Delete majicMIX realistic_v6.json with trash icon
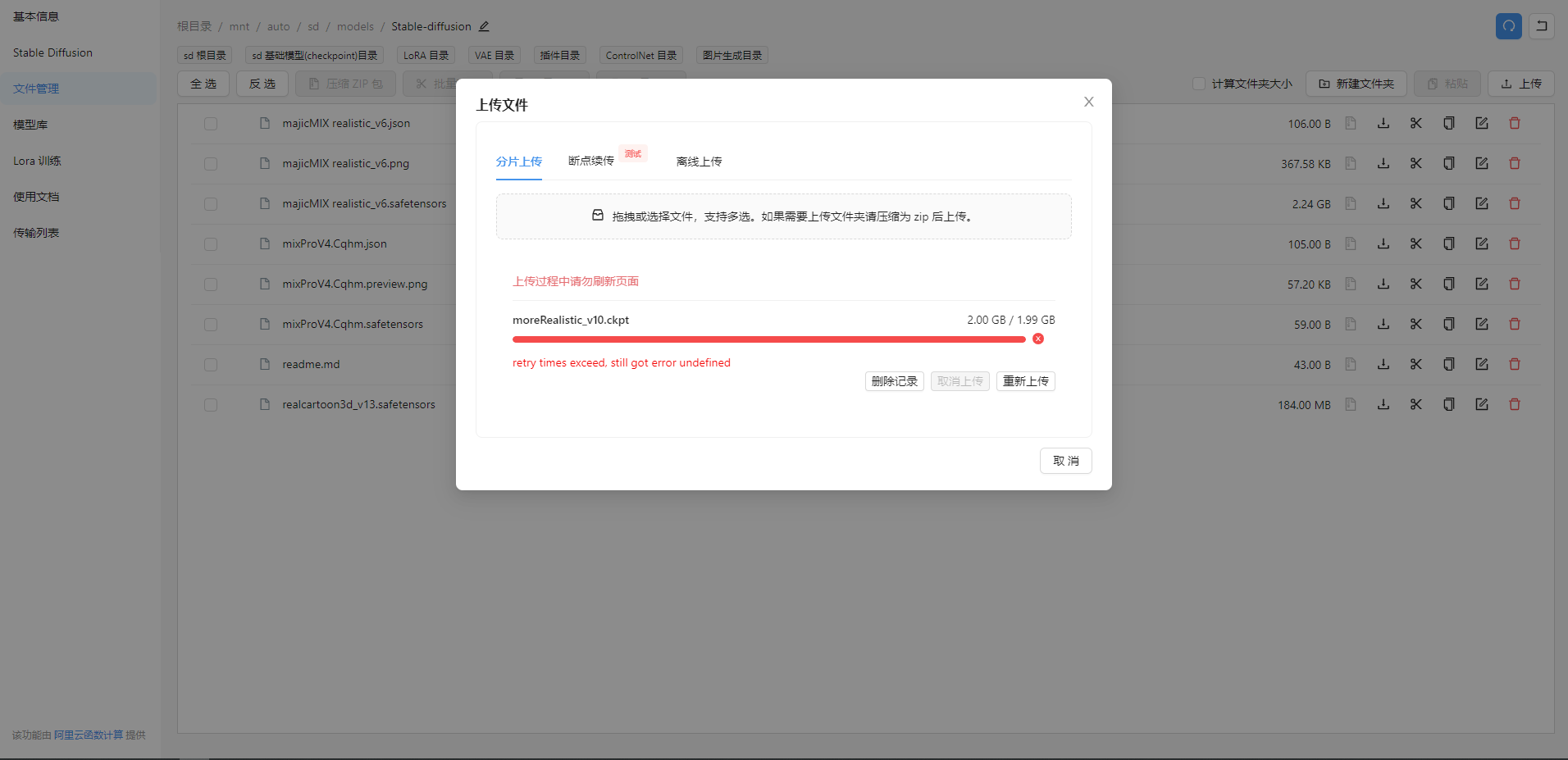Image resolution: width=1568 pixels, height=760 pixels. tap(1515, 124)
